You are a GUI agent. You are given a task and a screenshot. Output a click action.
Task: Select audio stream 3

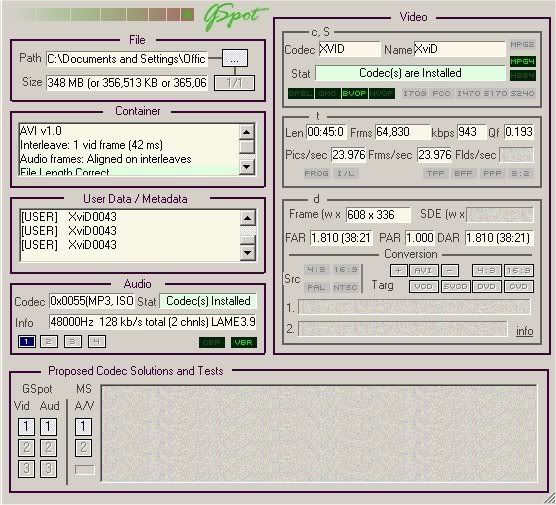click(x=73, y=342)
